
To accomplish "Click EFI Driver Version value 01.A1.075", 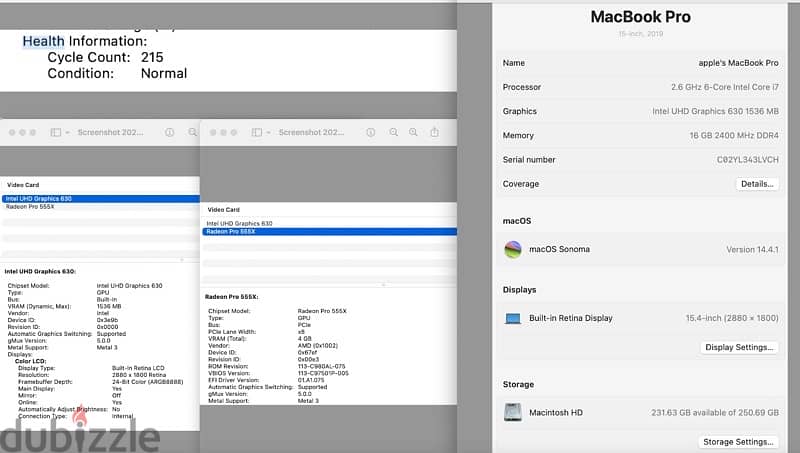I will pyautogui.click(x=311, y=380).
